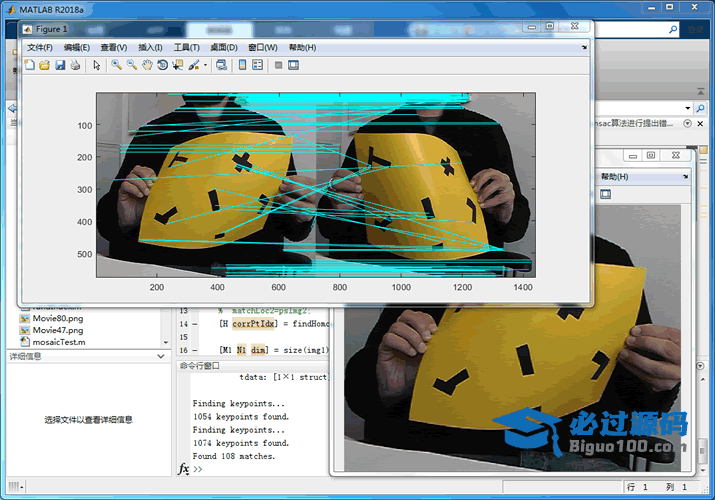Activate the Zoom In magnifier tool
The image size is (715, 500).
pyautogui.click(x=116, y=65)
